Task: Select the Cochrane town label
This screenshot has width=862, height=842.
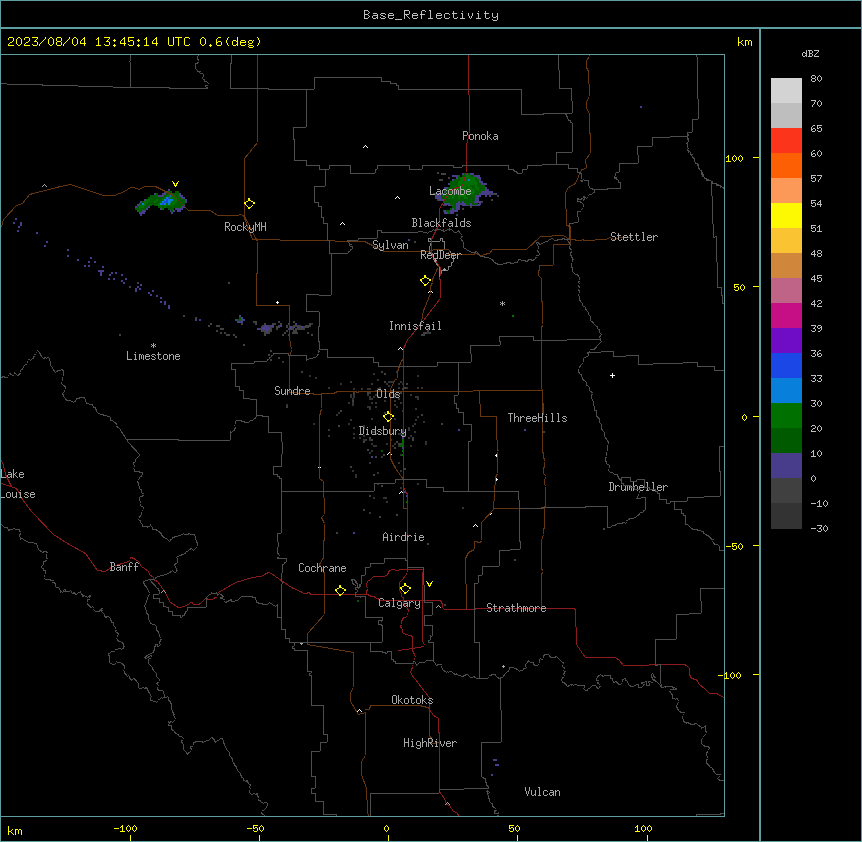Action: point(322,568)
